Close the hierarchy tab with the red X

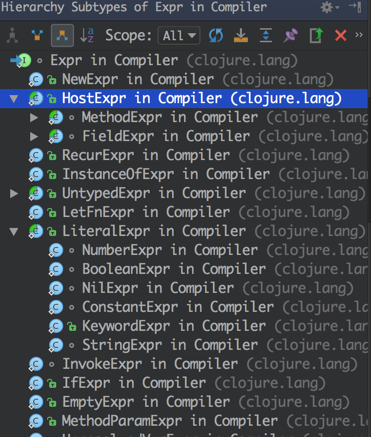tap(340, 35)
